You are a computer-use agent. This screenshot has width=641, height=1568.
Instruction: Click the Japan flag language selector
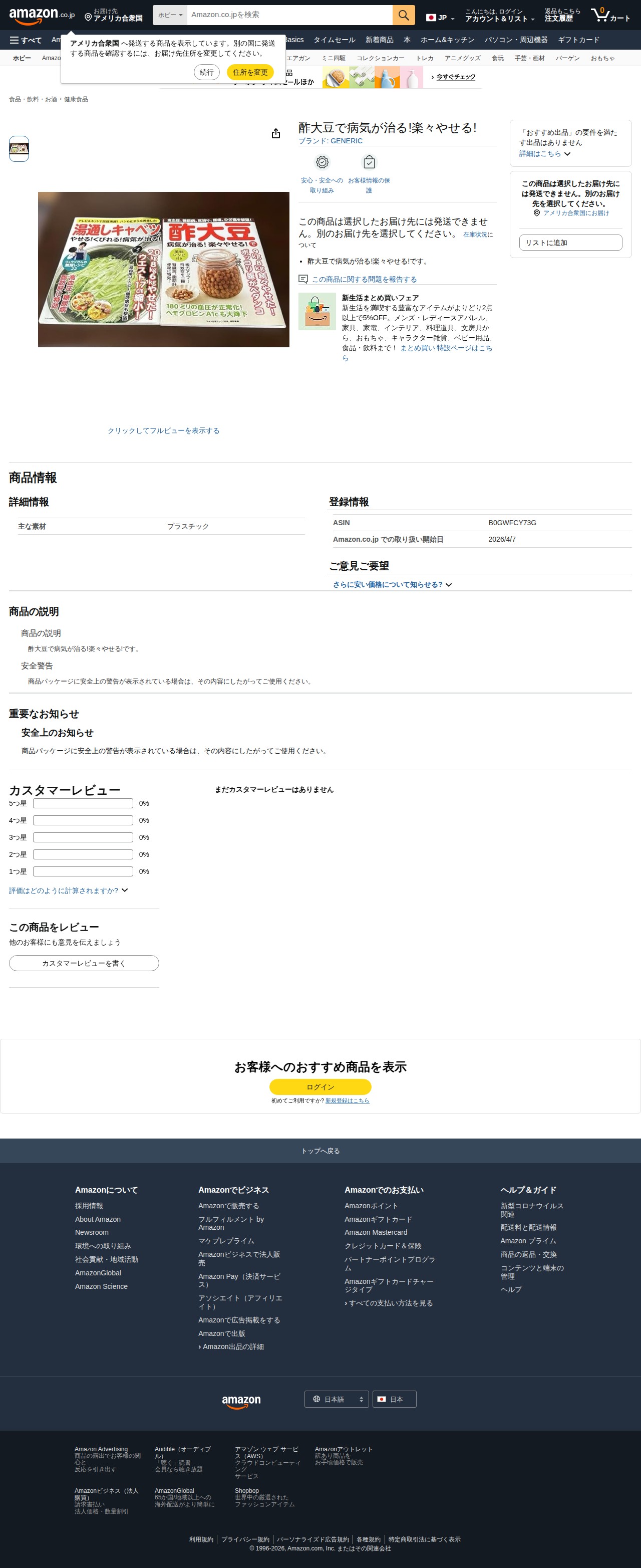pyautogui.click(x=440, y=18)
